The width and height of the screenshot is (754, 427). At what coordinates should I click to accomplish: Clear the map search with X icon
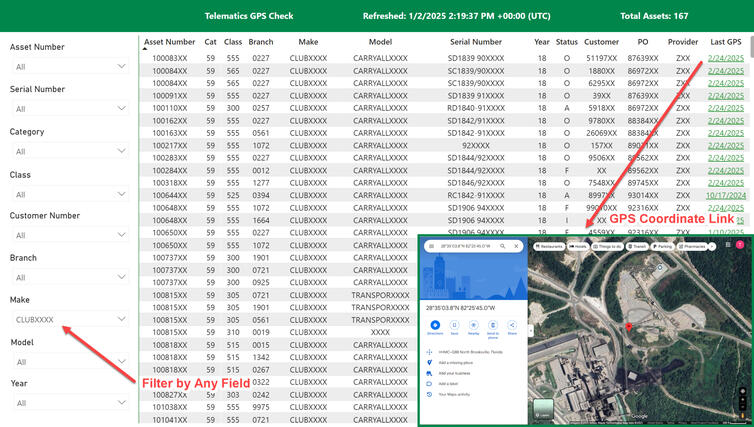(x=516, y=246)
